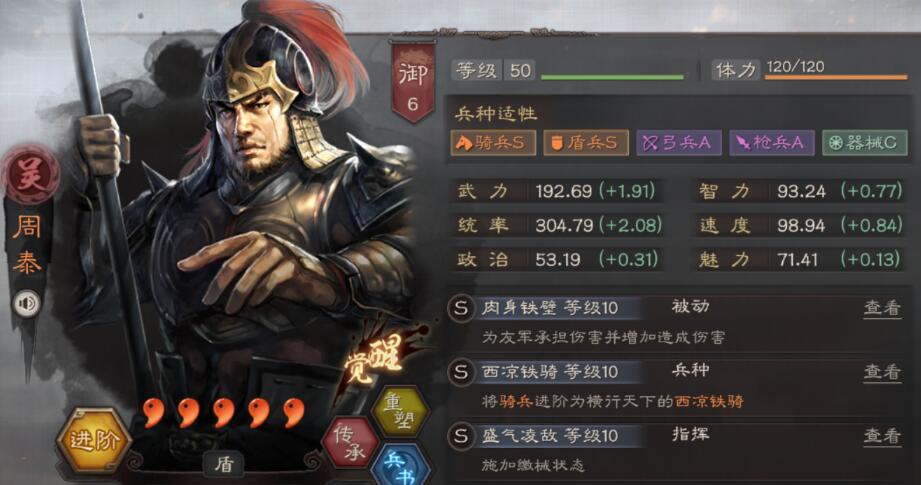Click the red 吴 faction emblem
Screen dimensions: 921x485
pos(31,174)
